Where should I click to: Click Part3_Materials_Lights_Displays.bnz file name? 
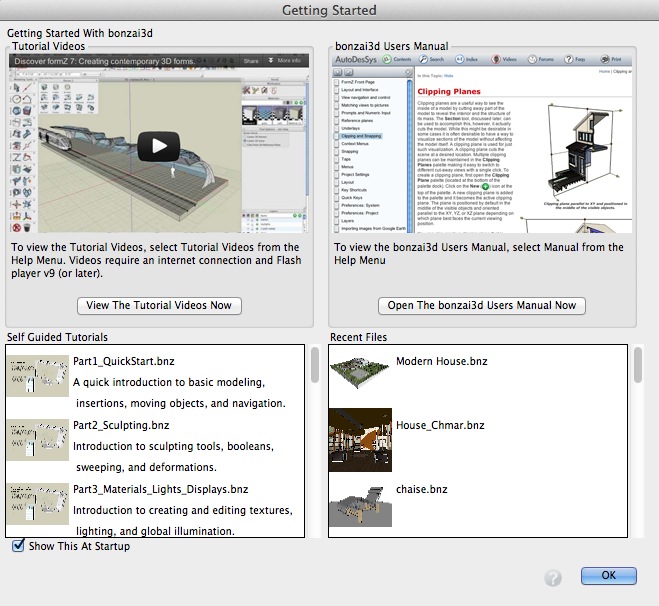[161, 489]
